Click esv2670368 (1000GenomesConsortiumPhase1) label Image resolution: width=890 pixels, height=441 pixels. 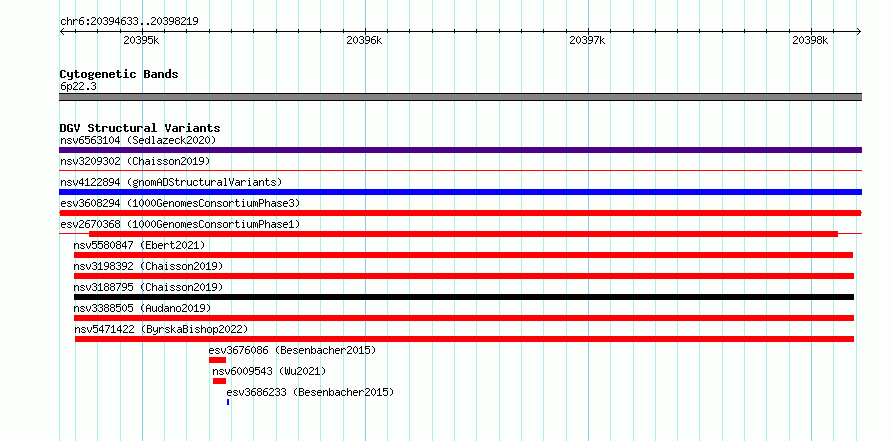pyautogui.click(x=180, y=224)
